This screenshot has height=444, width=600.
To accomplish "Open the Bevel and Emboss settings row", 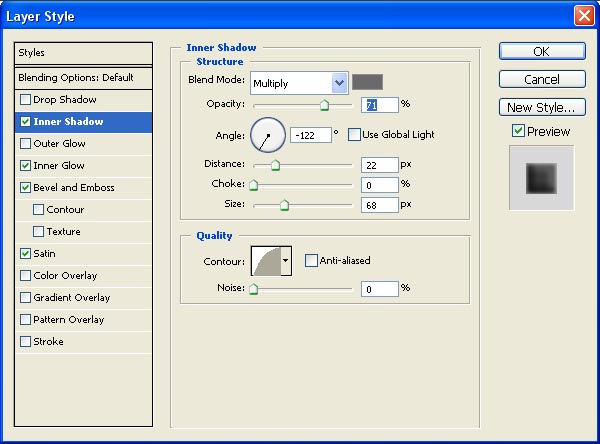I will [83, 188].
